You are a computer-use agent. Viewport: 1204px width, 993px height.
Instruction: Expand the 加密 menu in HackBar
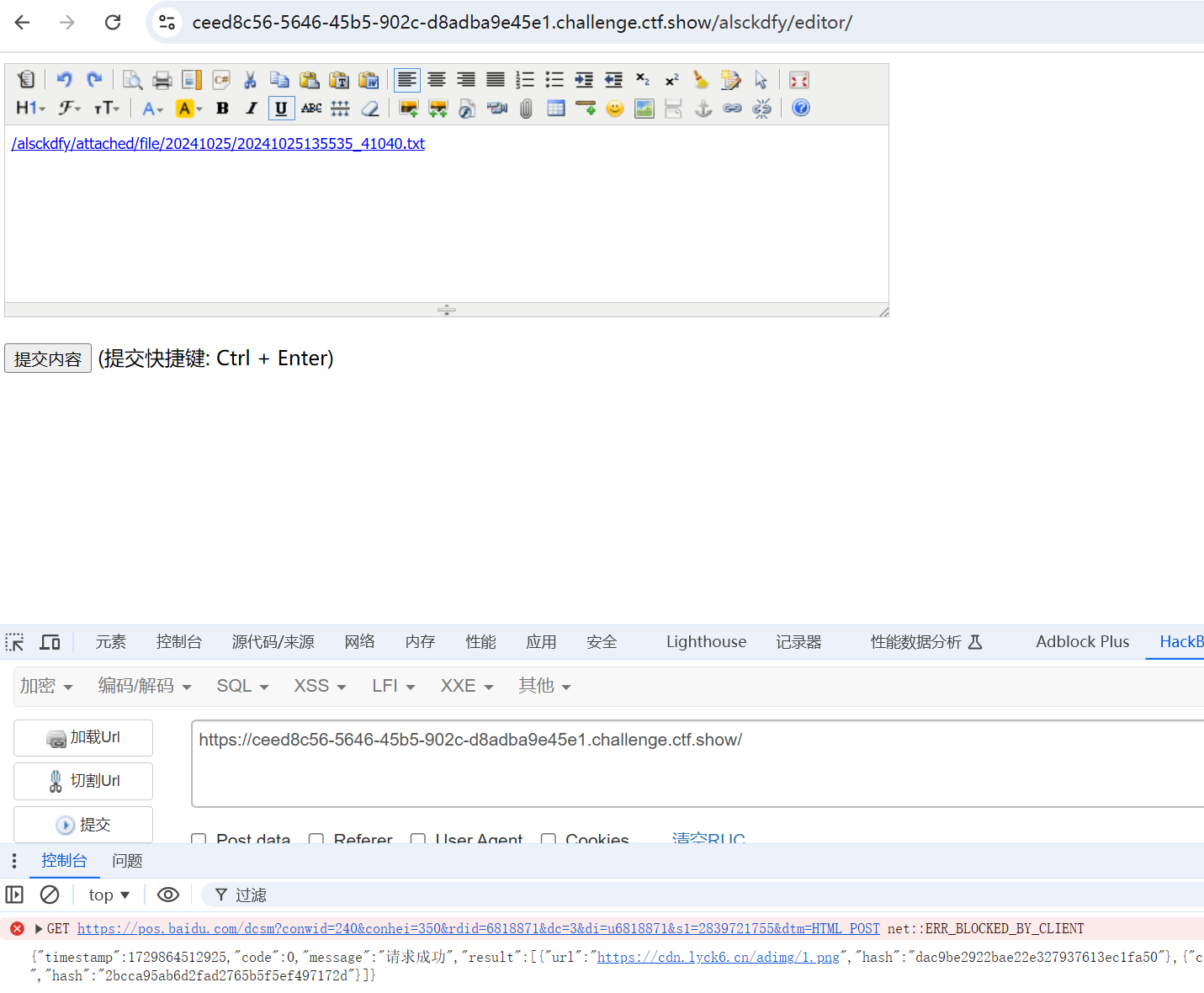46,686
